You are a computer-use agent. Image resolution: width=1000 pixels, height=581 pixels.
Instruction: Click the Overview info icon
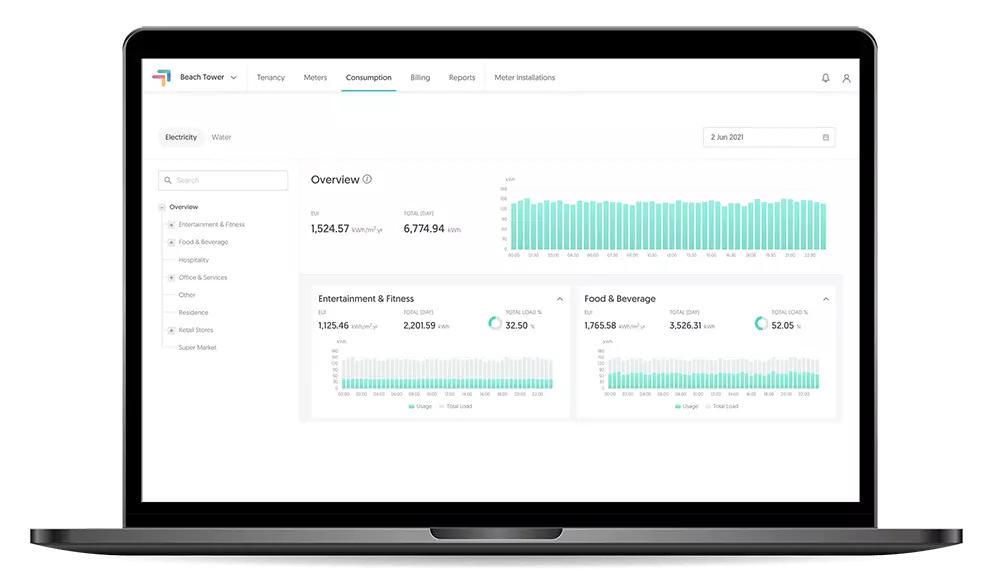pyautogui.click(x=367, y=180)
